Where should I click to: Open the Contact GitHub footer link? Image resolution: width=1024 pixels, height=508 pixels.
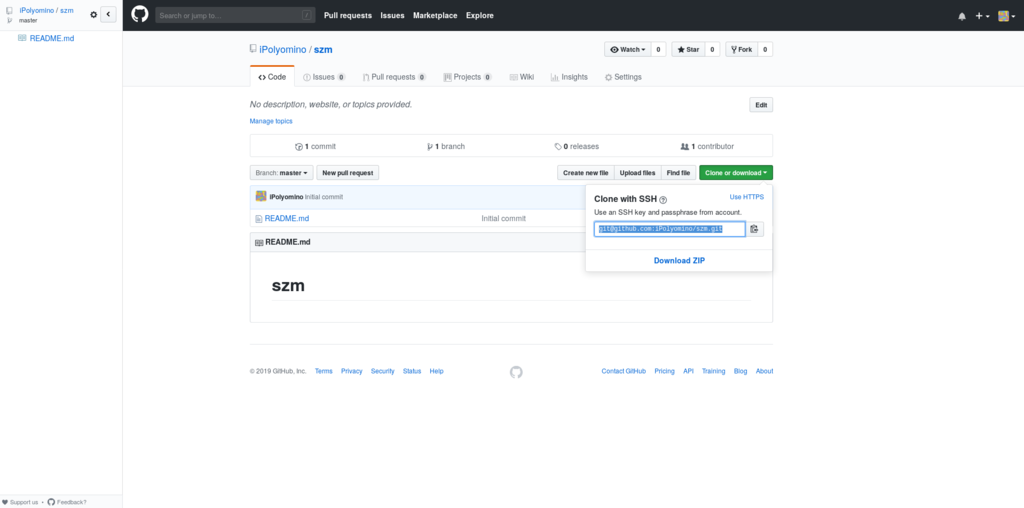(624, 372)
